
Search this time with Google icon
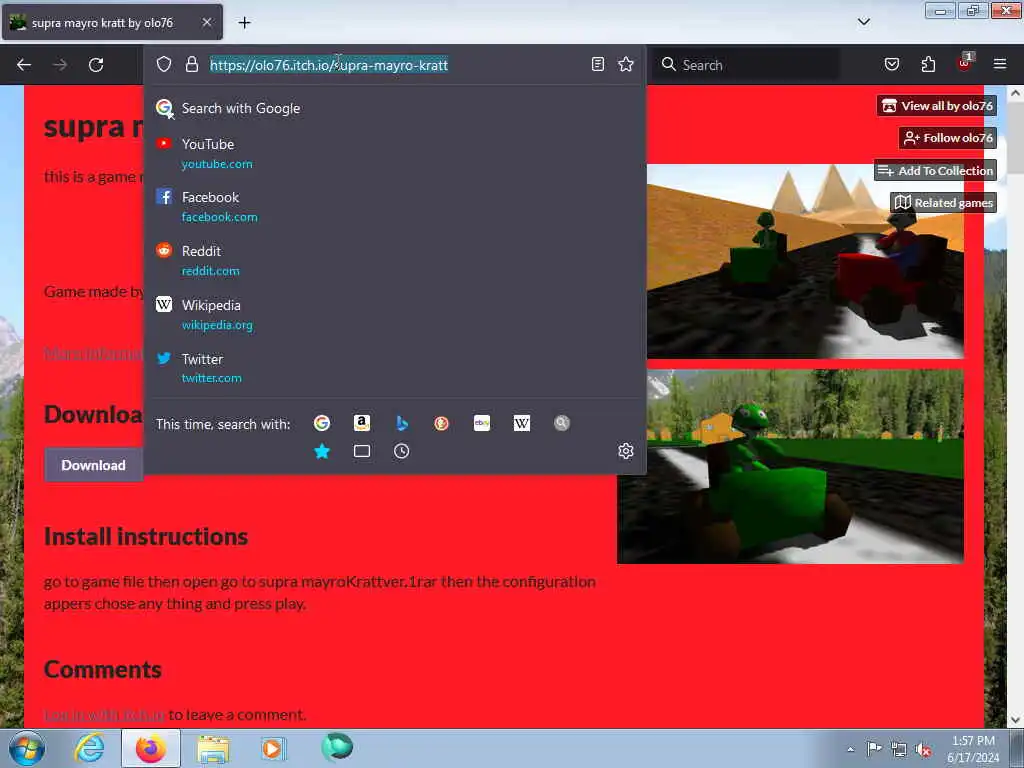pos(322,423)
